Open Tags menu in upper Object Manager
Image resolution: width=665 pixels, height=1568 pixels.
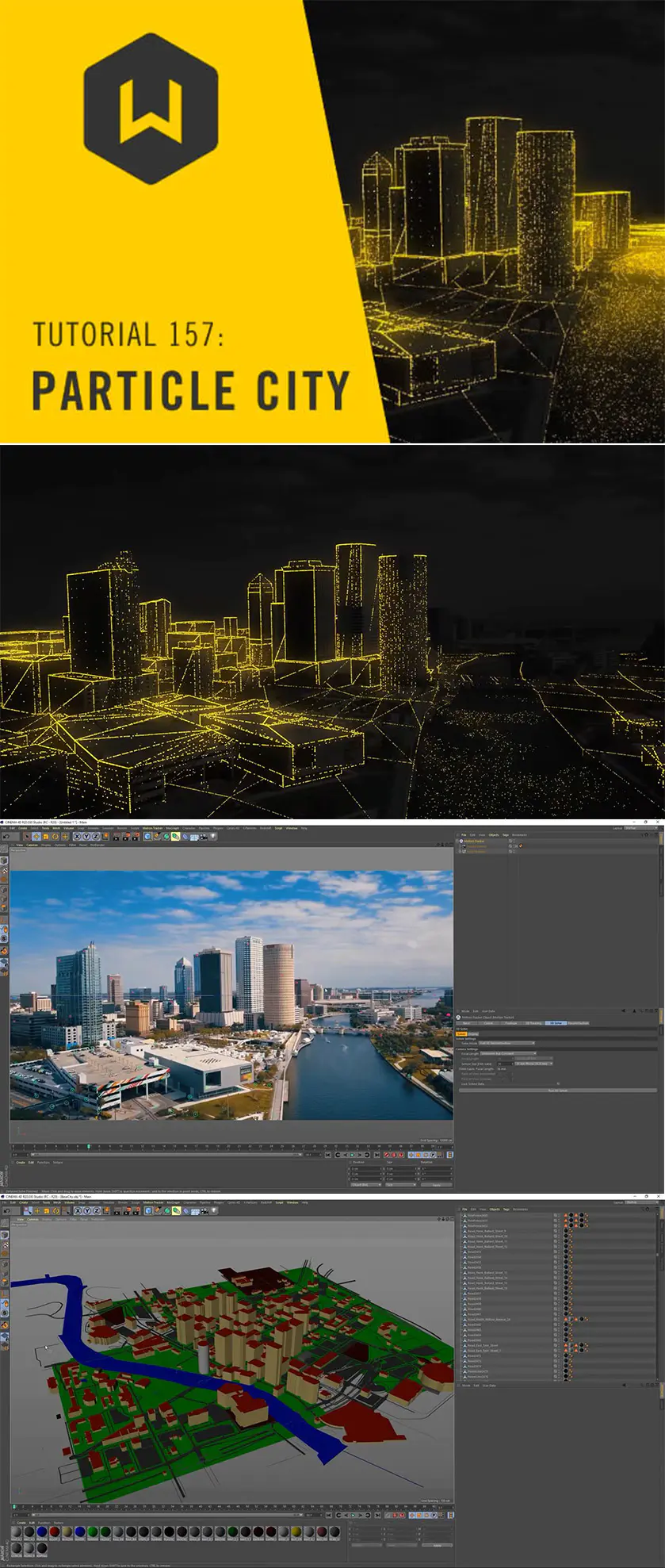click(506, 834)
